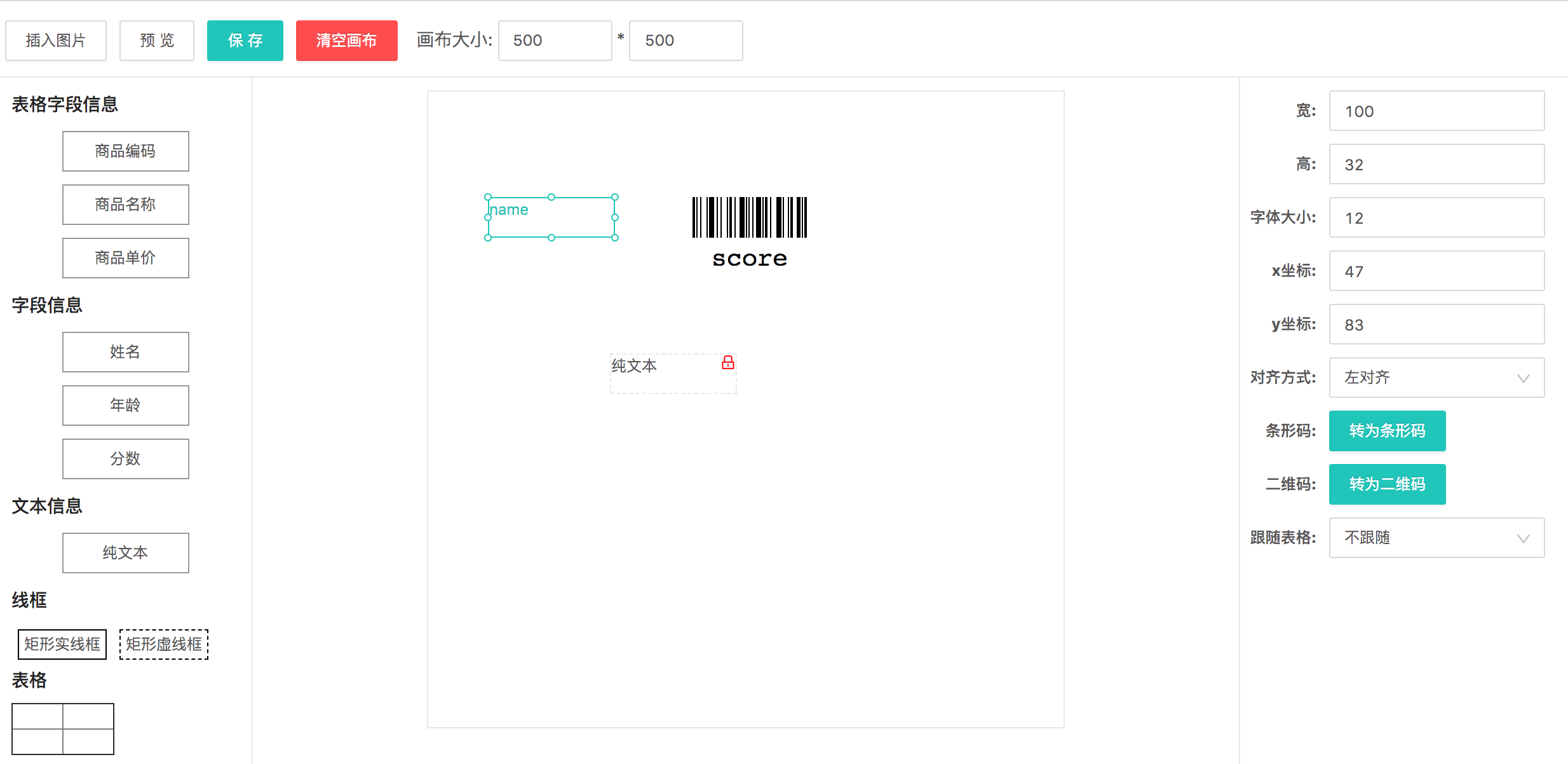The width and height of the screenshot is (1568, 764).
Task: Expand the 跟随表格 dropdown
Action: click(1436, 538)
